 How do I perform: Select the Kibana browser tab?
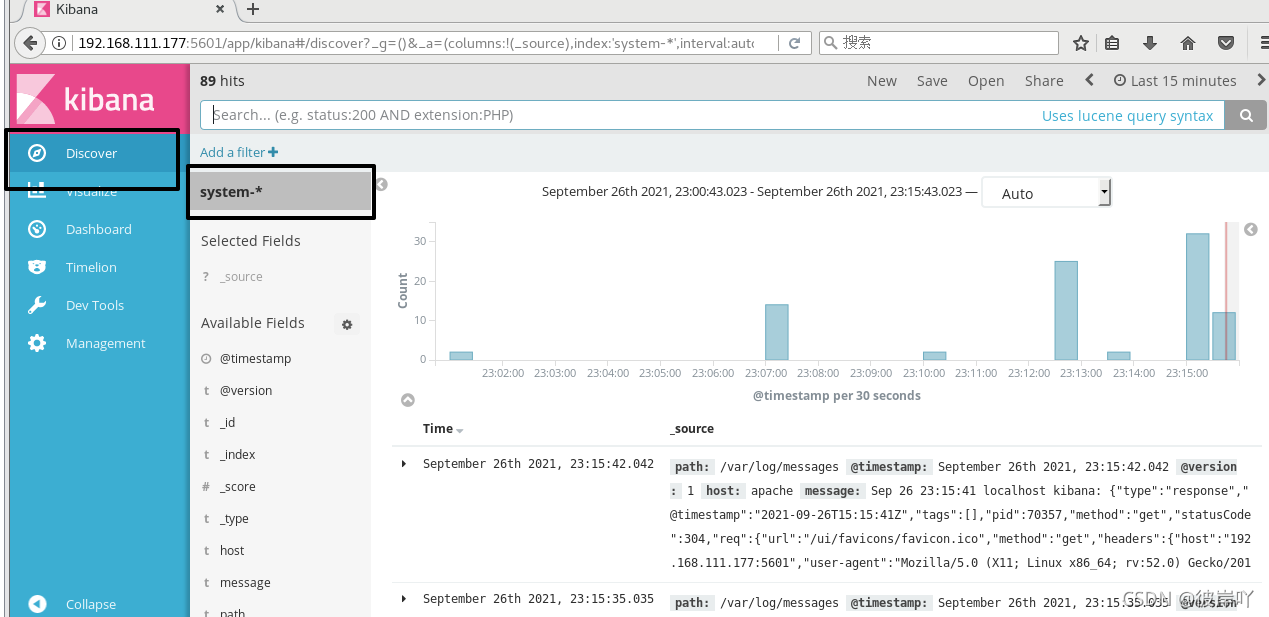pyautogui.click(x=128, y=9)
